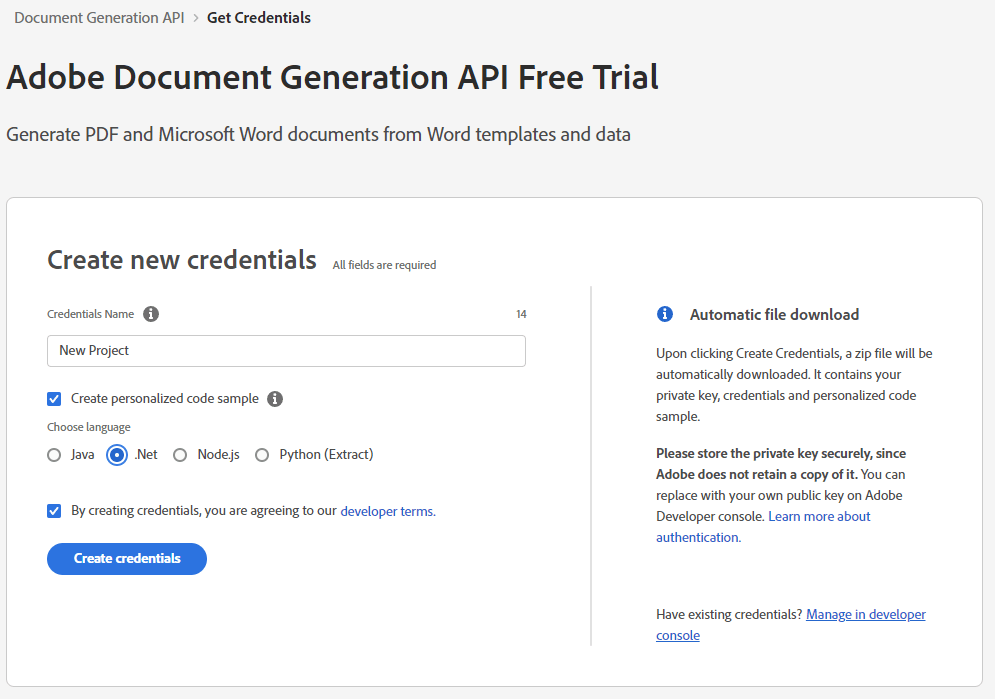Click the breadcrumb separator chevron
Viewport: 995px width, 699px height.
(x=195, y=18)
